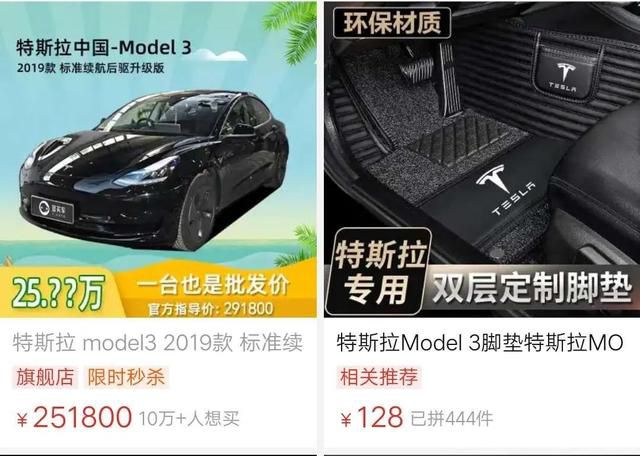The image size is (640, 456).
Task: Click the 已拼444件 sales count
Action: coord(451,419)
